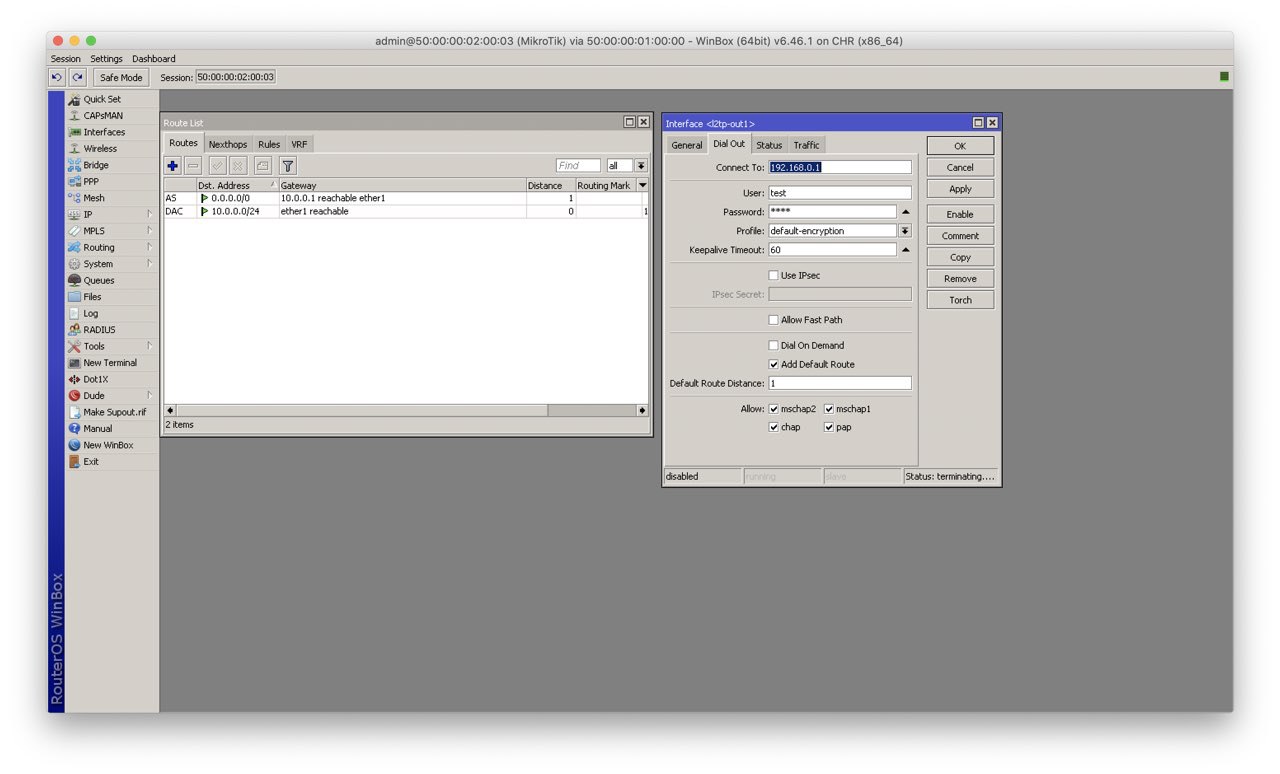Open Wireless sidebar entry
The height and width of the screenshot is (774, 1280).
pyautogui.click(x=100, y=149)
